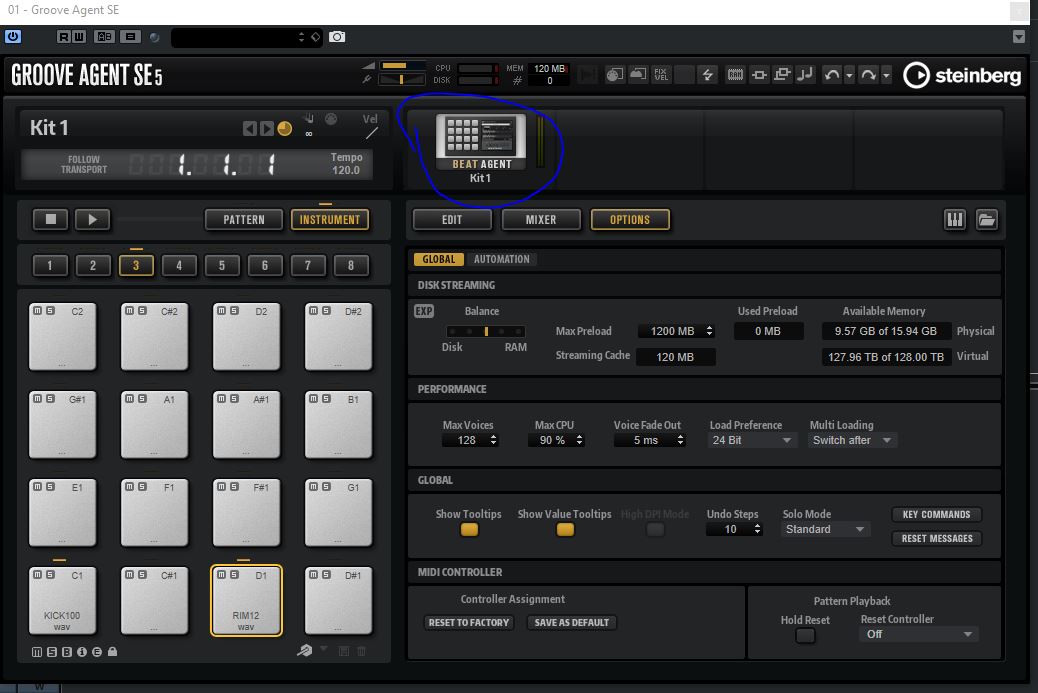Image resolution: width=1038 pixels, height=693 pixels.
Task: Click the musical note icon in toolbar
Action: click(x=805, y=75)
